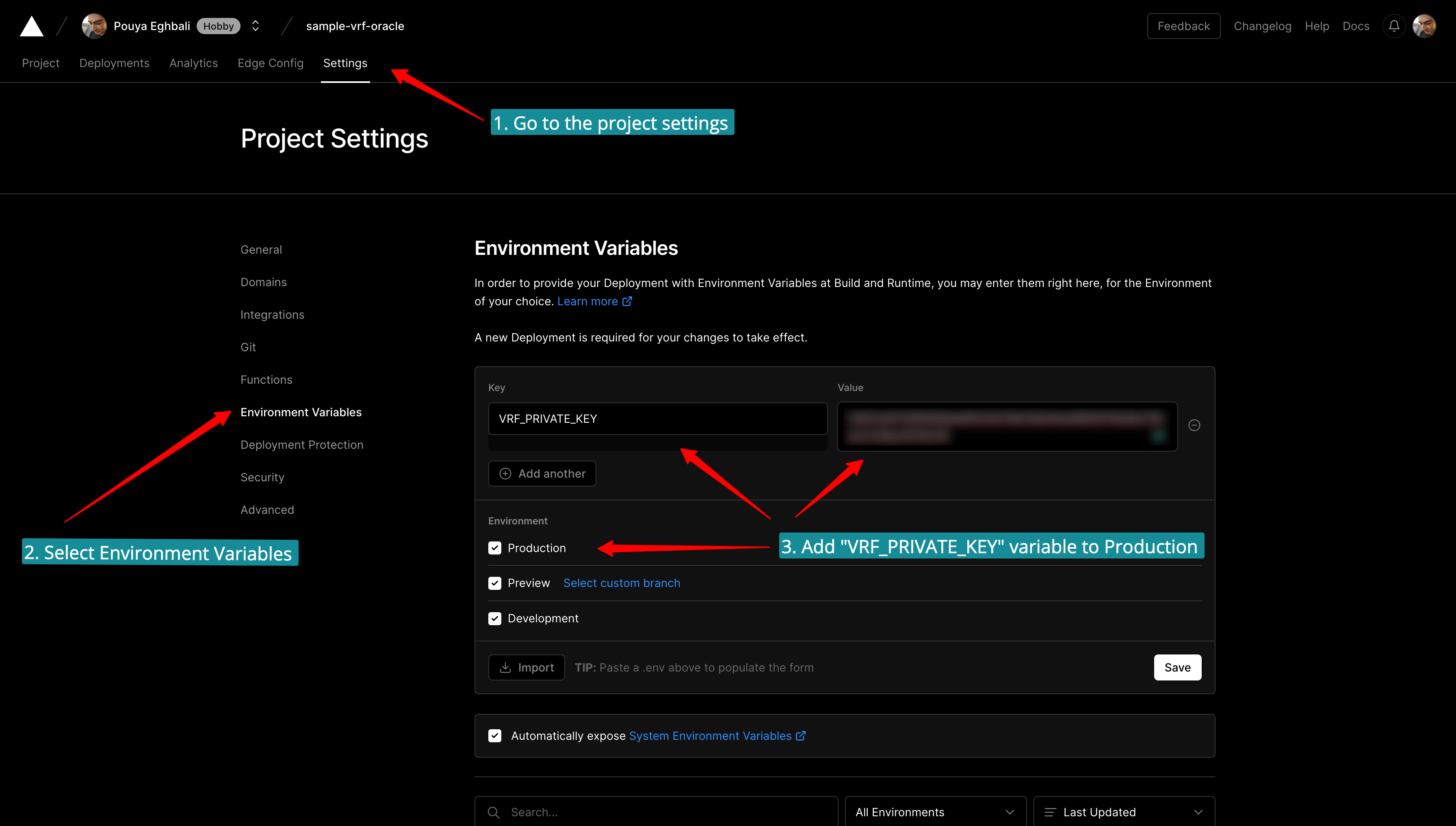This screenshot has width=1456, height=826.
Task: Switch to the Deployments tab
Action: click(x=114, y=63)
